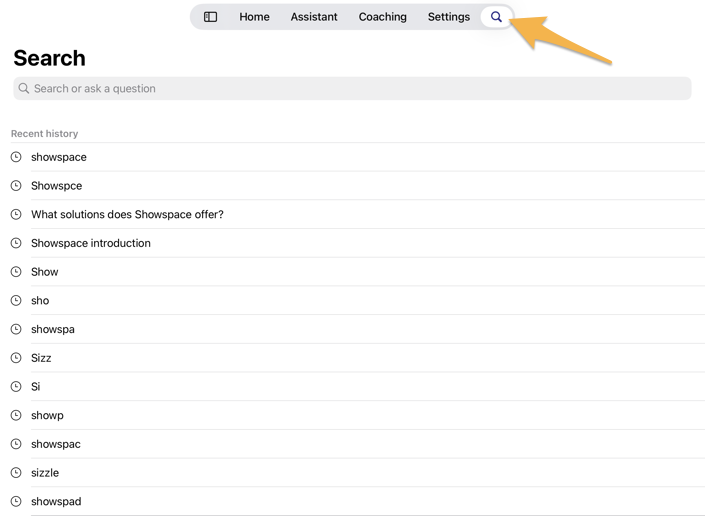The width and height of the screenshot is (705, 516).
Task: Click the clock icon beside 'showp'
Action: click(16, 415)
